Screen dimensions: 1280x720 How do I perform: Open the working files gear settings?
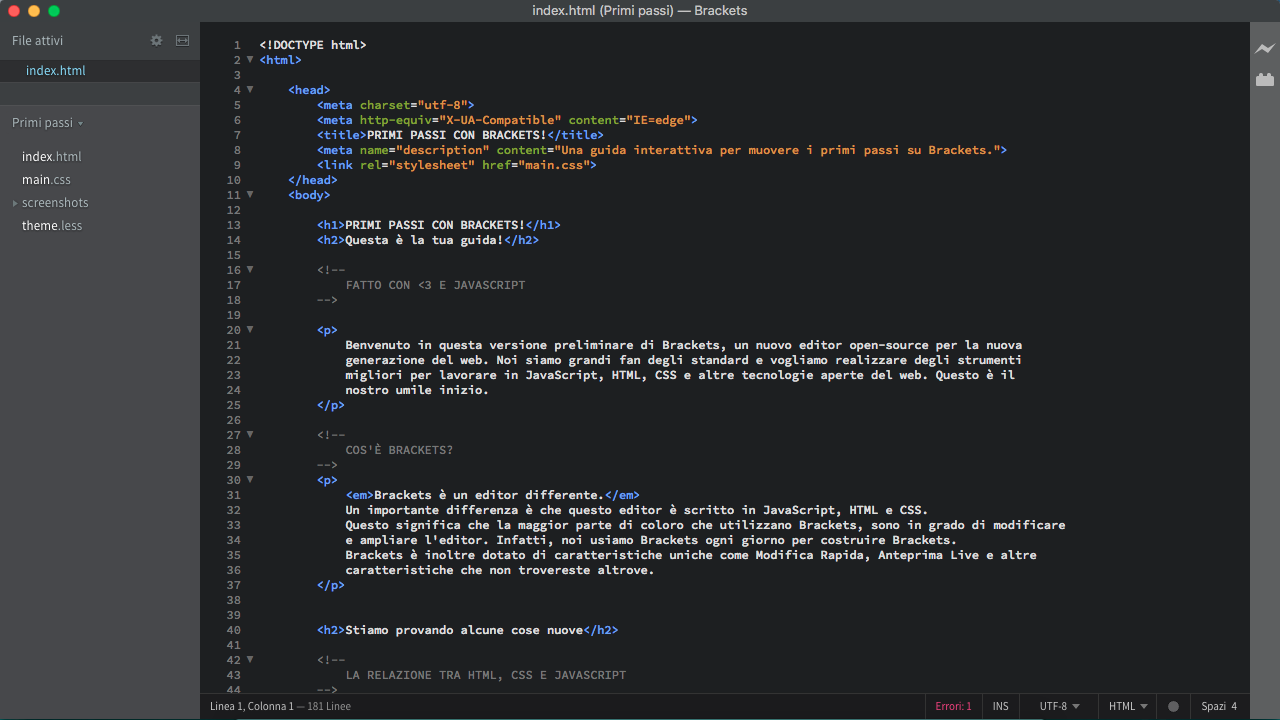pyautogui.click(x=156, y=41)
